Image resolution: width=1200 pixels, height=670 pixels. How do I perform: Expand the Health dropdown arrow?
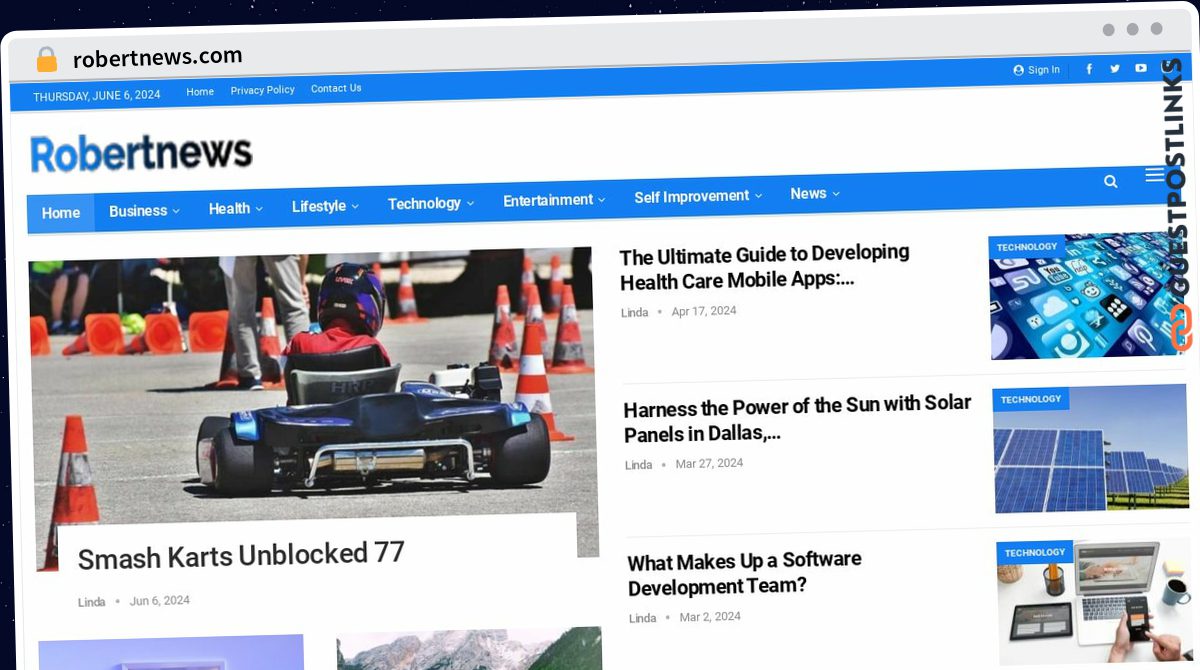click(259, 209)
